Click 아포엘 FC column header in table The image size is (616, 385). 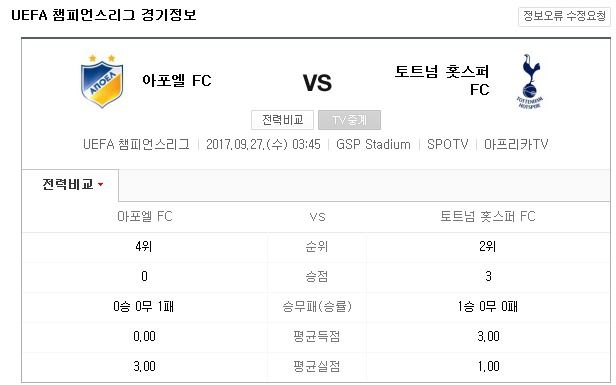pyautogui.click(x=145, y=216)
